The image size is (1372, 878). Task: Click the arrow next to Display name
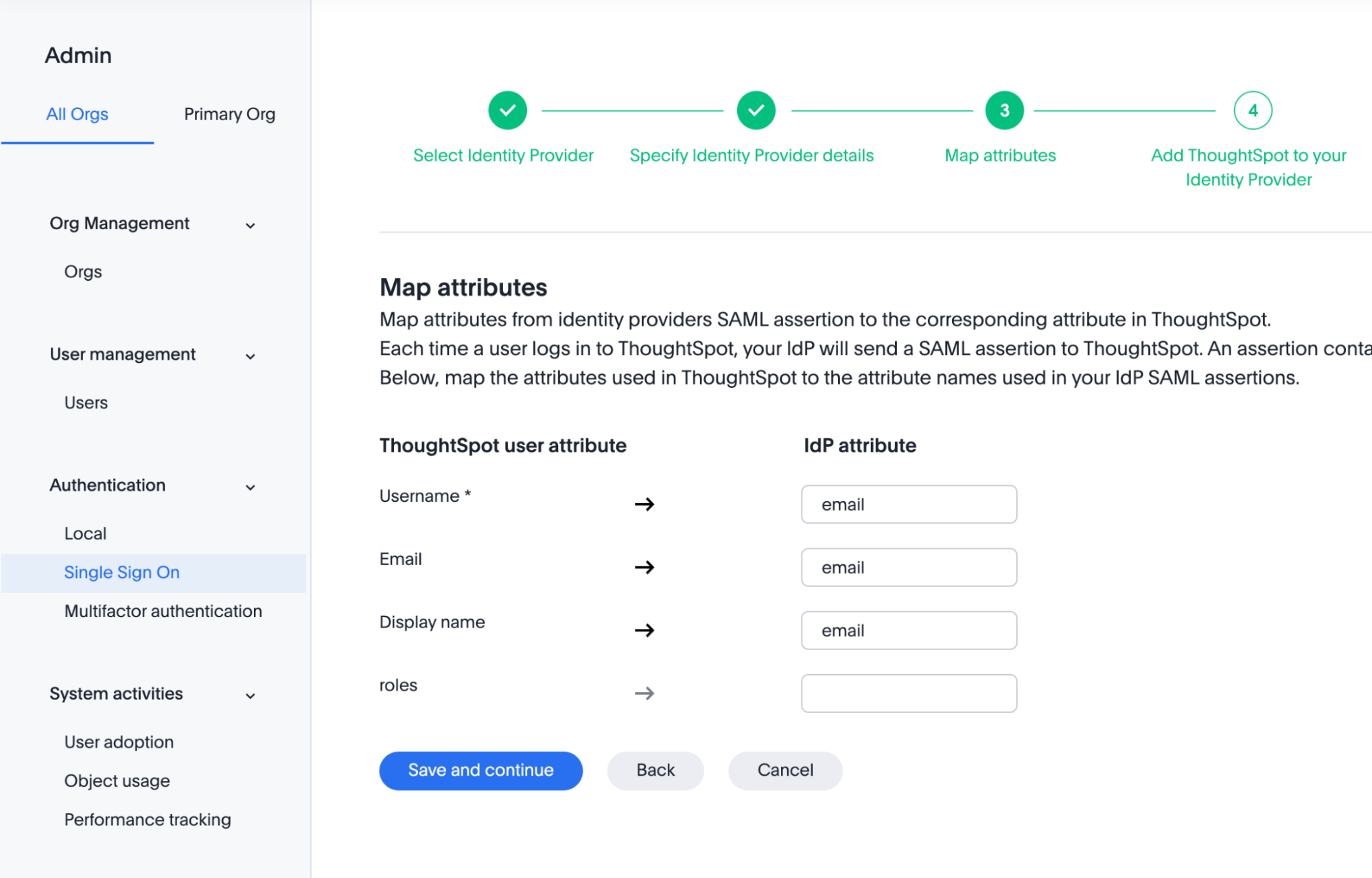[x=645, y=630]
